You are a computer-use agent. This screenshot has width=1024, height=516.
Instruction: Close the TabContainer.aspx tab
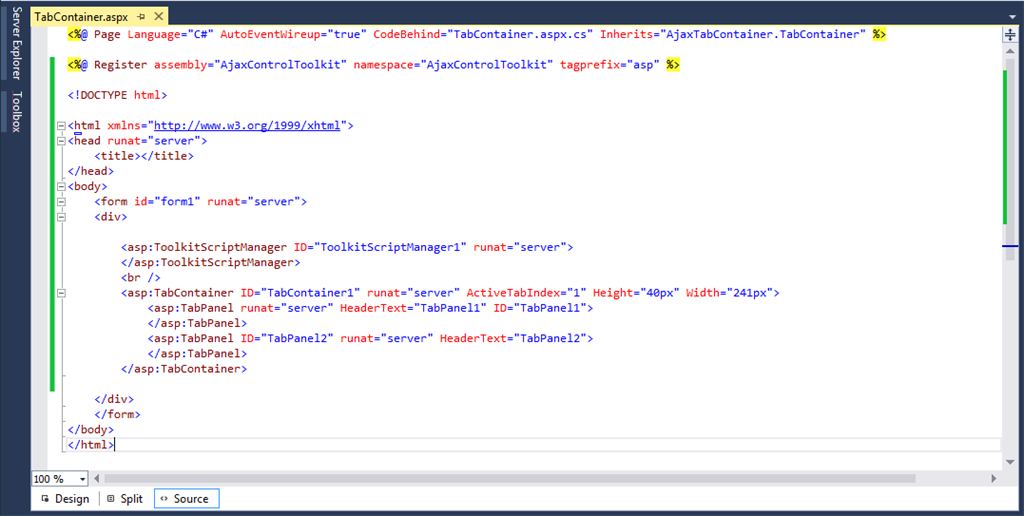point(157,17)
